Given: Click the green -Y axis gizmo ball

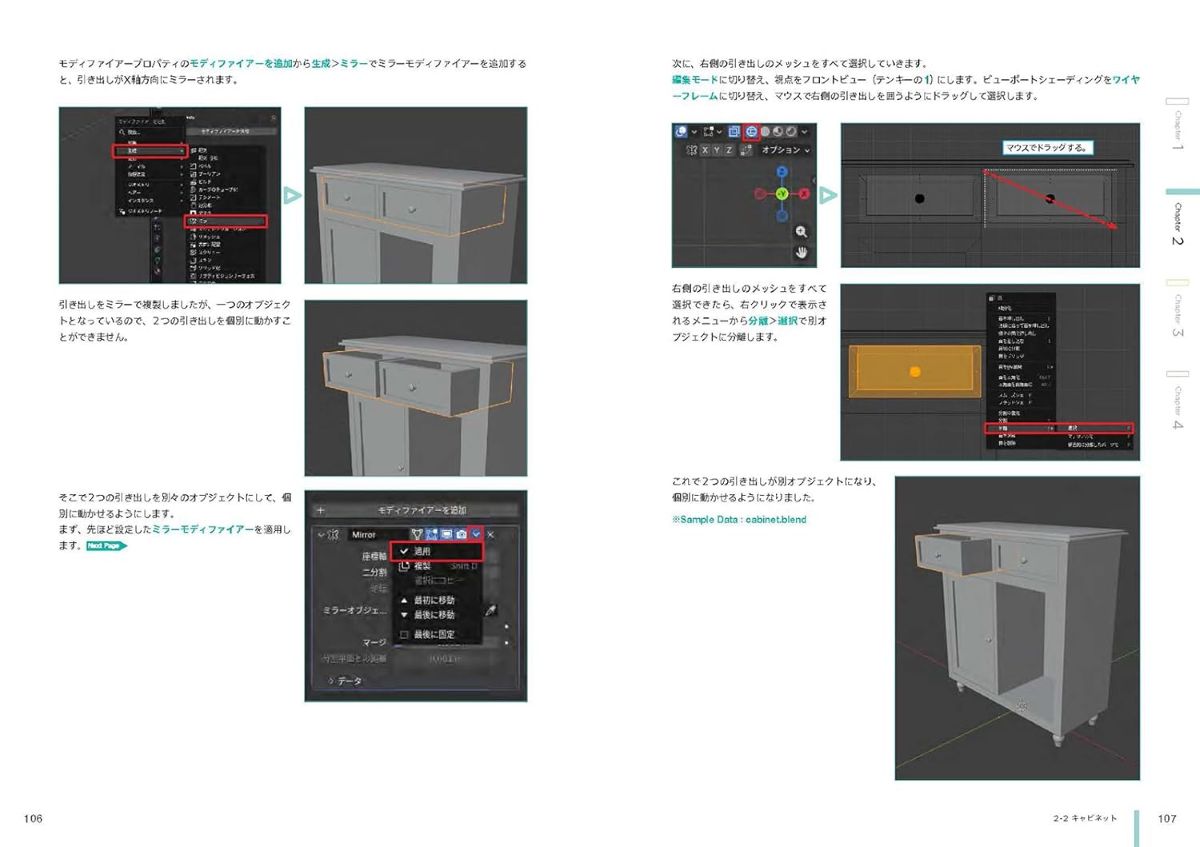Looking at the screenshot, I should (x=781, y=193).
